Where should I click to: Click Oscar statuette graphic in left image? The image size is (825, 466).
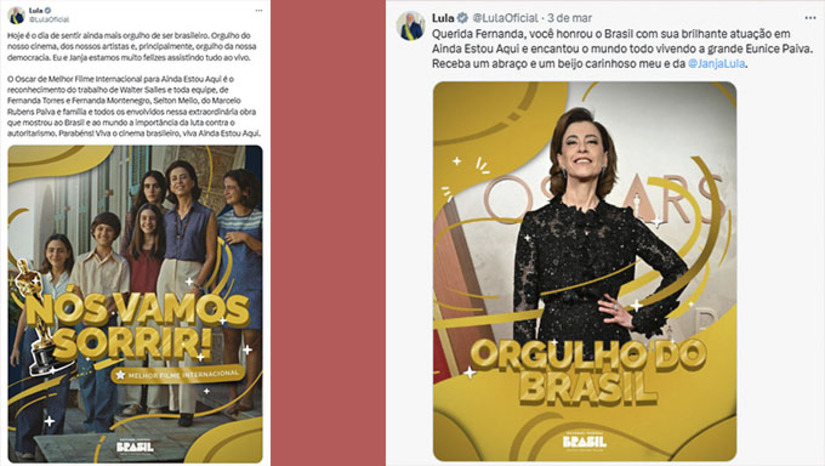[37, 316]
